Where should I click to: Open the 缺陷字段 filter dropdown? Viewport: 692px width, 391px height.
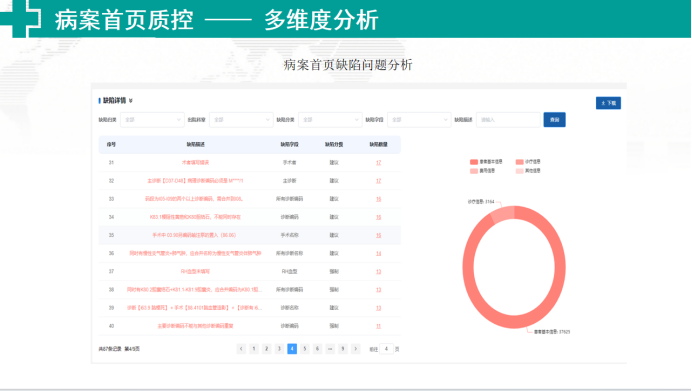[x=419, y=120]
